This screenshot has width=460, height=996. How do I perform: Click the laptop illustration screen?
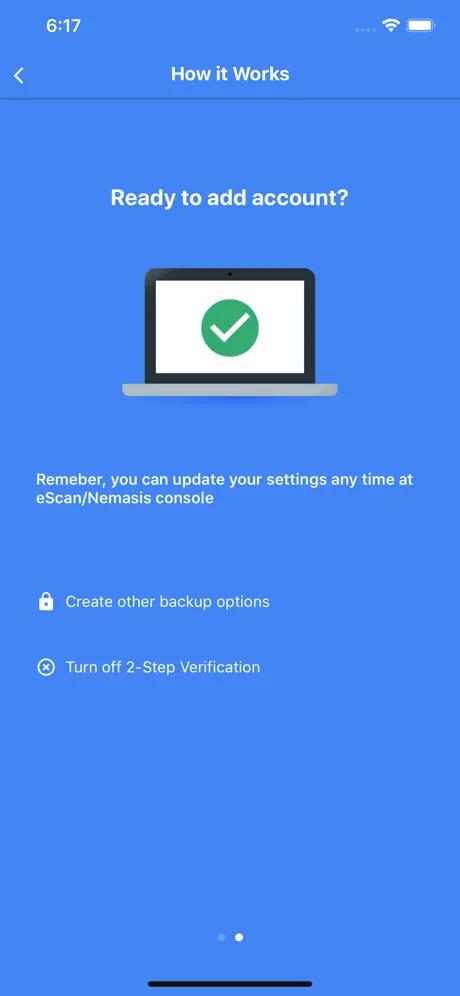click(x=230, y=327)
